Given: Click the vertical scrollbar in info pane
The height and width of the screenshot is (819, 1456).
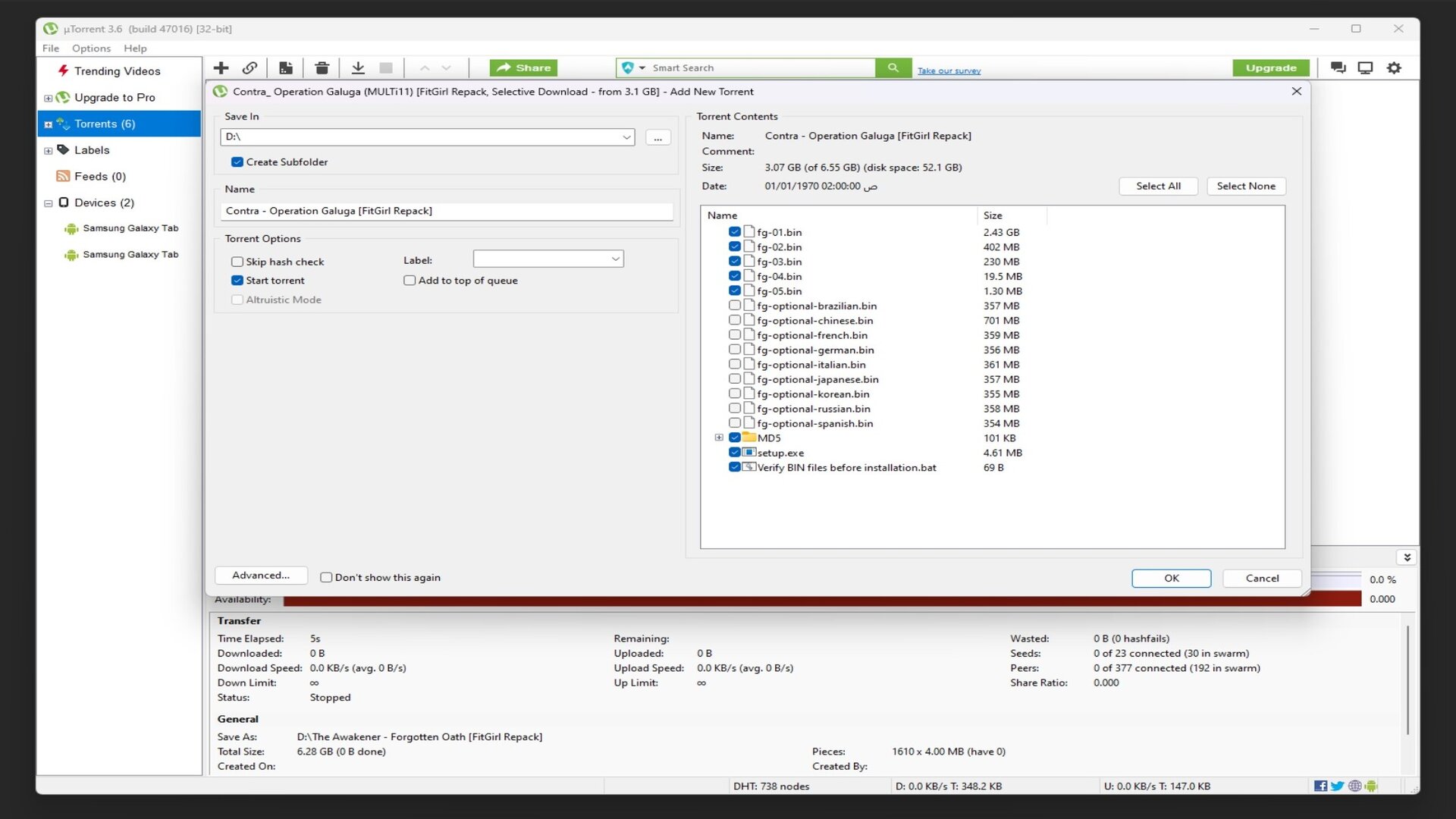Looking at the screenshot, I should pos(1407,679).
